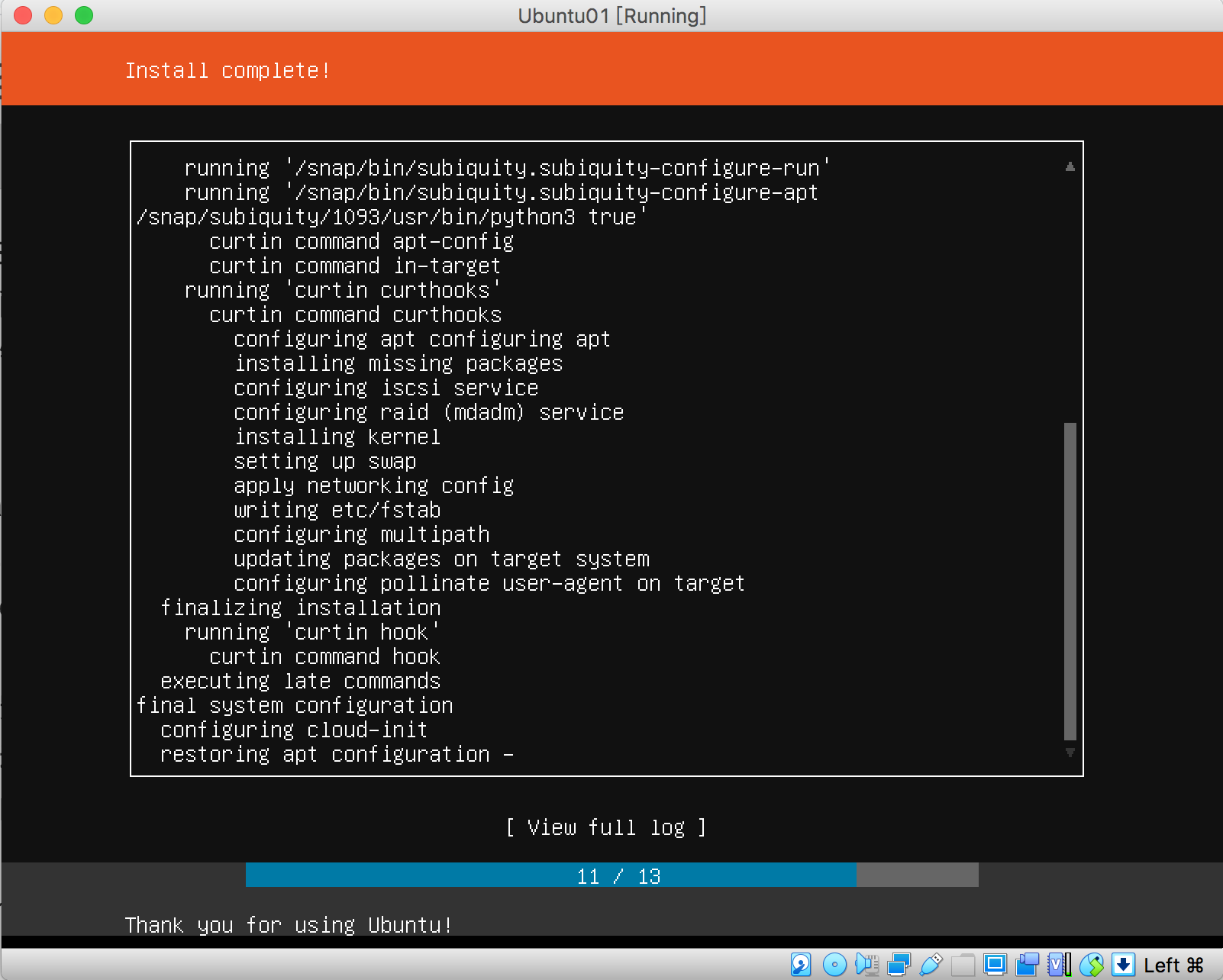1223x980 pixels.
Task: Click the "running 'curtin hook'" log line
Action: click(x=312, y=632)
